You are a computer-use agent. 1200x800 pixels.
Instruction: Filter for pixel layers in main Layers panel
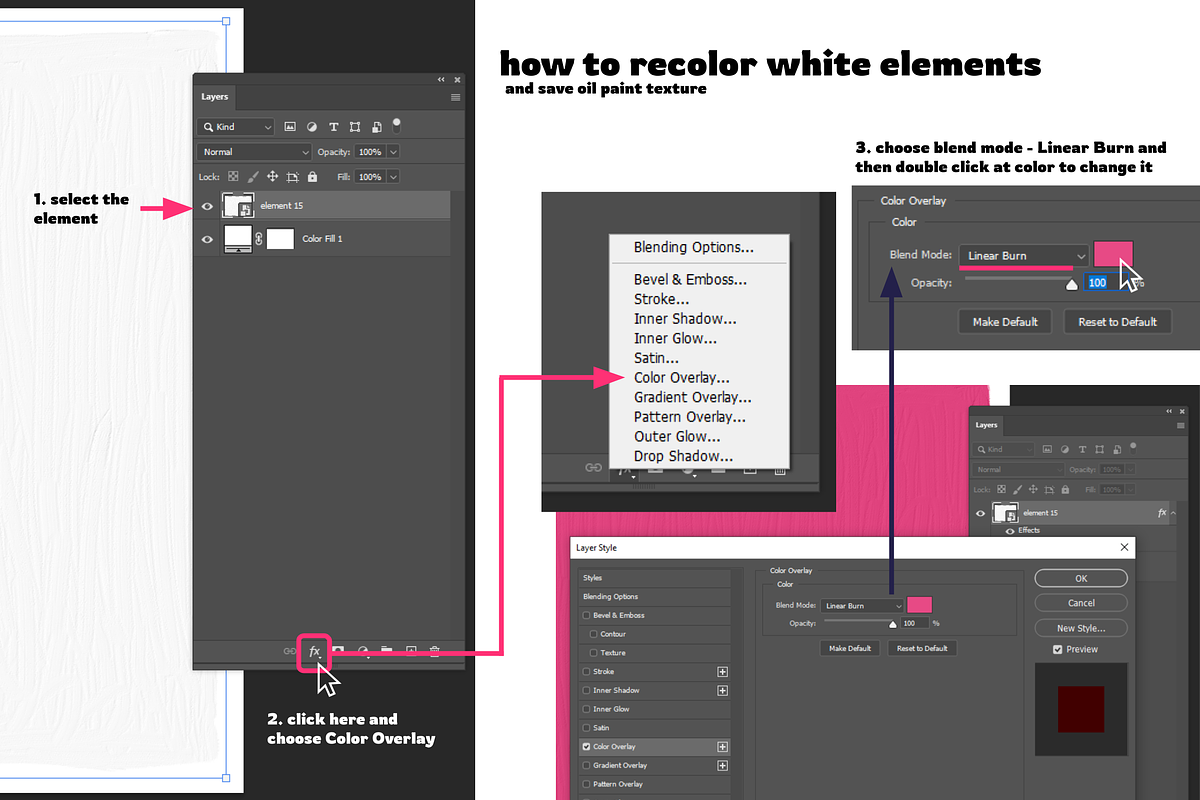[290, 127]
